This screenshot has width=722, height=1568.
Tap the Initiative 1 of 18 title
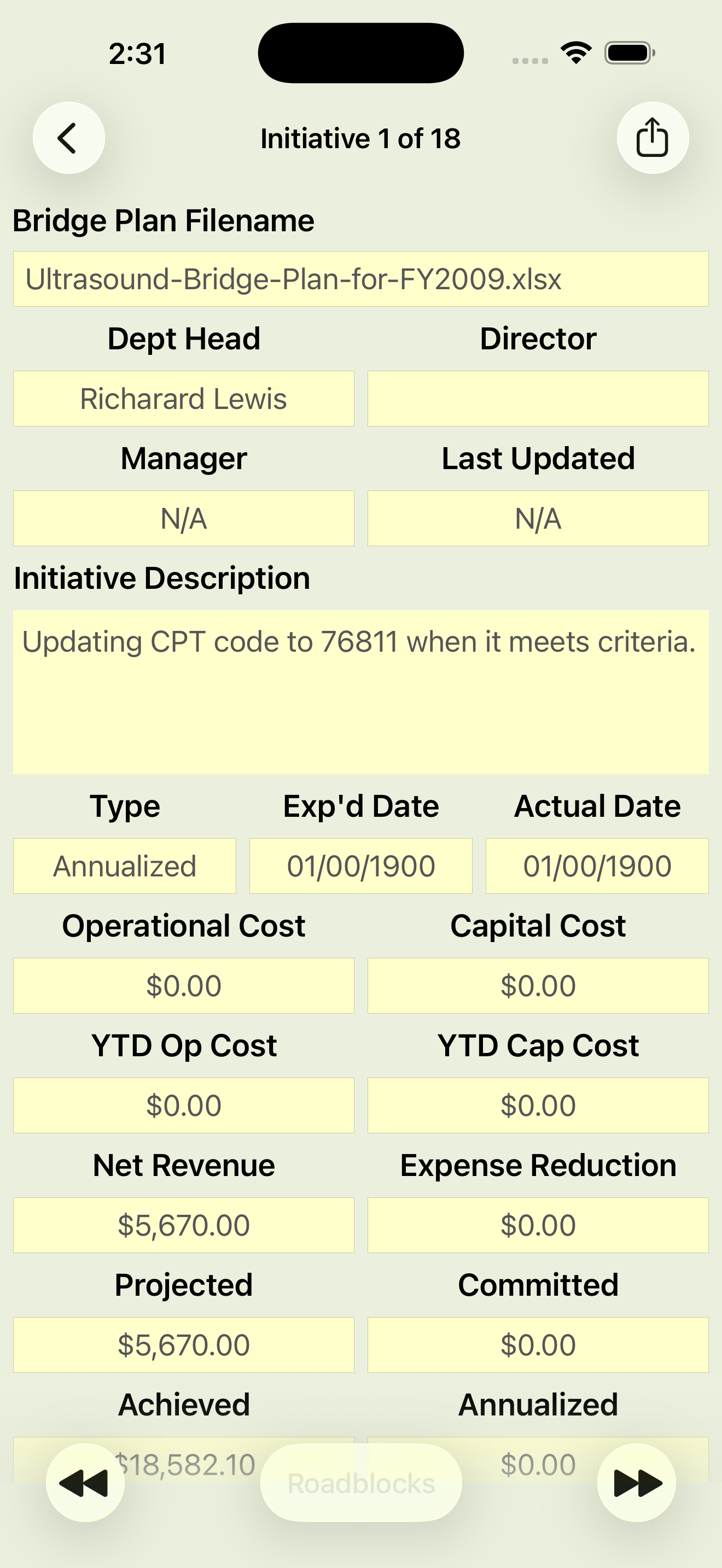(x=360, y=138)
